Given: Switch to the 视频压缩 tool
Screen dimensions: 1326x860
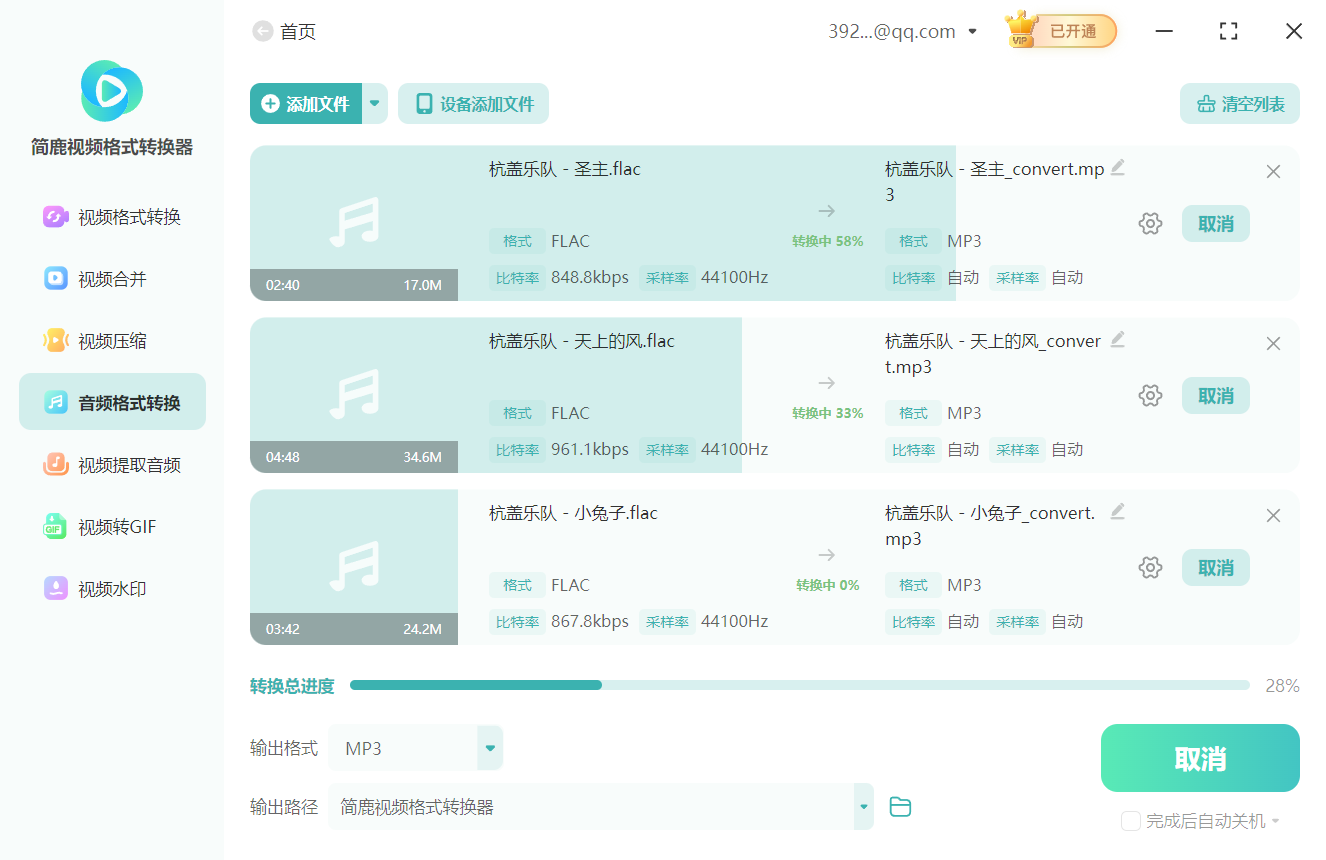Looking at the screenshot, I should tap(111, 340).
